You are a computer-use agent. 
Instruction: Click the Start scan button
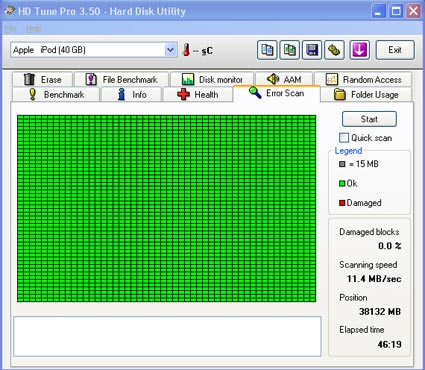coord(369,119)
